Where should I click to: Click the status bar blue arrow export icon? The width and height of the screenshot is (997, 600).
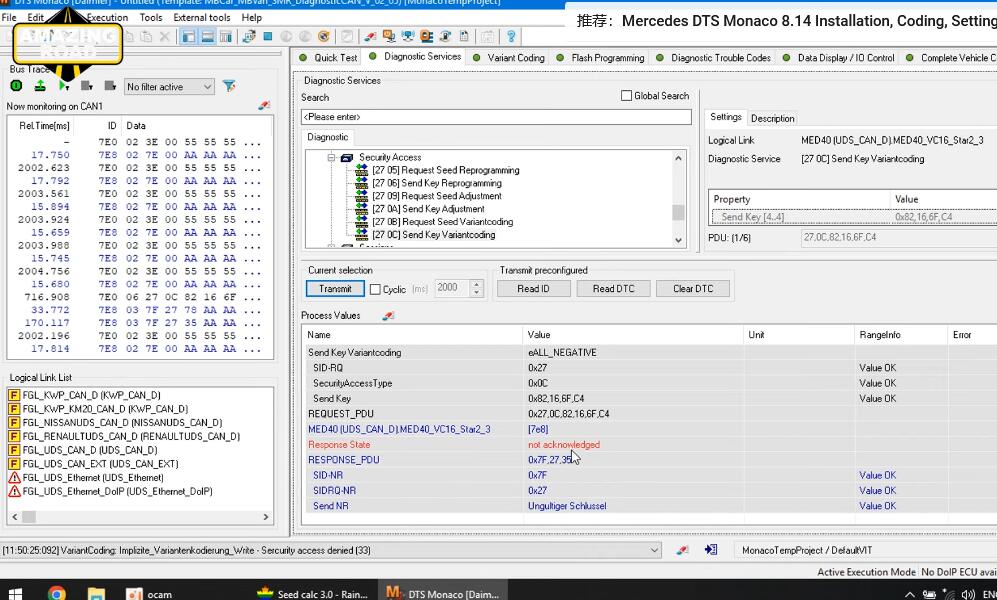click(x=711, y=550)
